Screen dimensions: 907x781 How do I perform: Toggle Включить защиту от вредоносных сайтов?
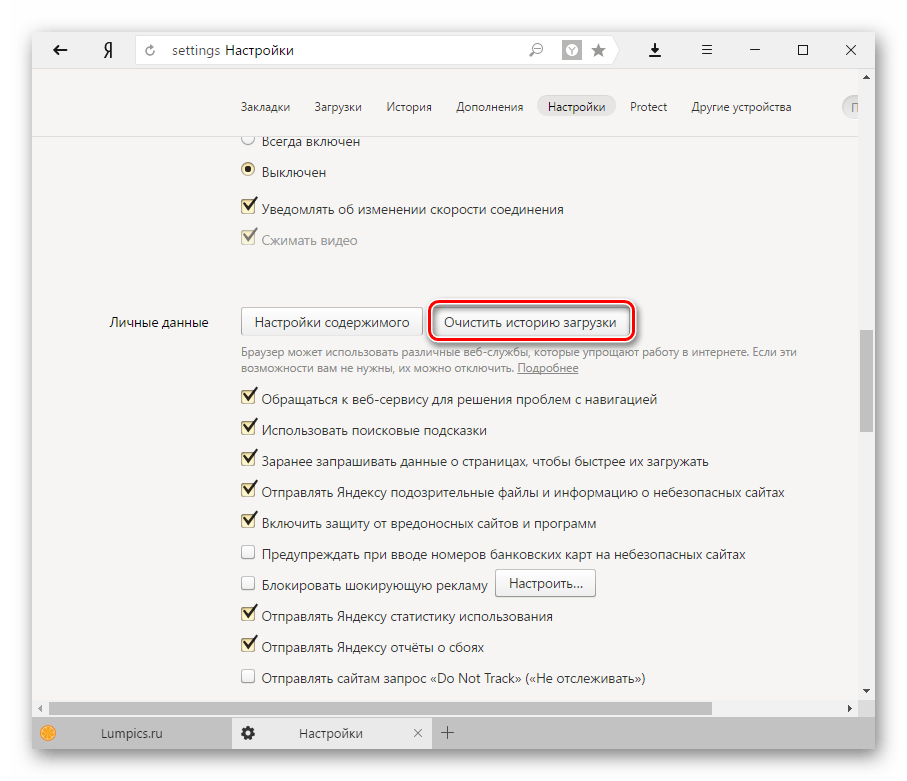(x=249, y=520)
